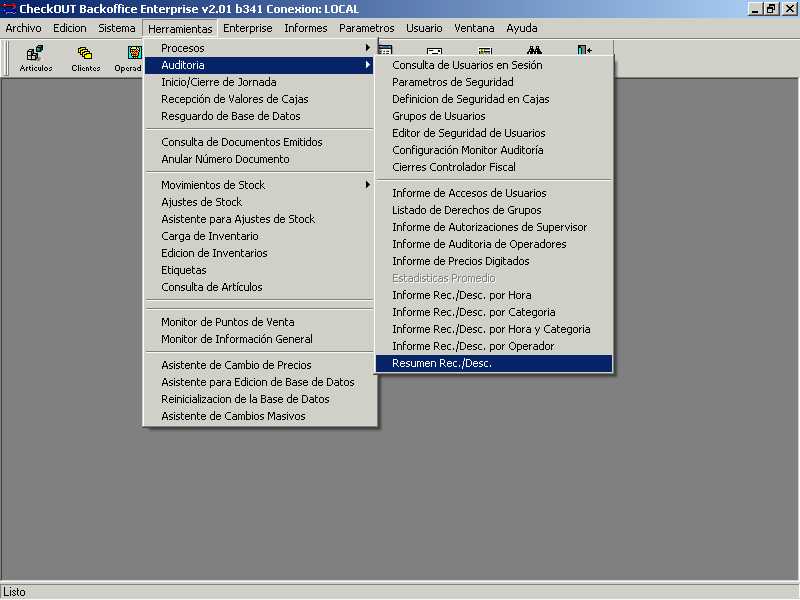Select Movimientos de Stock entry
The height and width of the screenshot is (600, 800).
(259, 185)
